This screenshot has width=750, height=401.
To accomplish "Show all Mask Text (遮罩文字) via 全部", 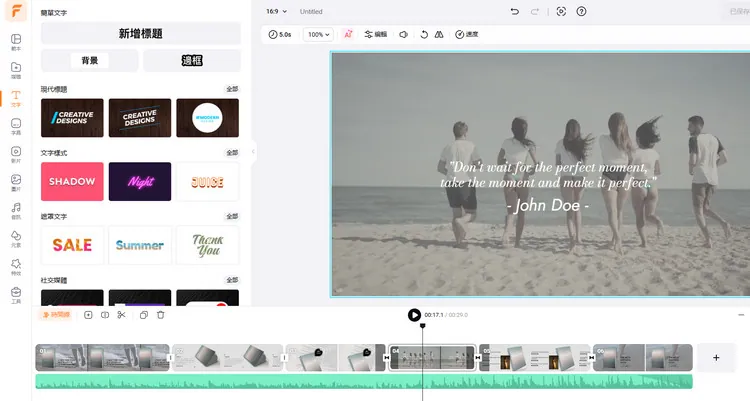I will pos(232,216).
